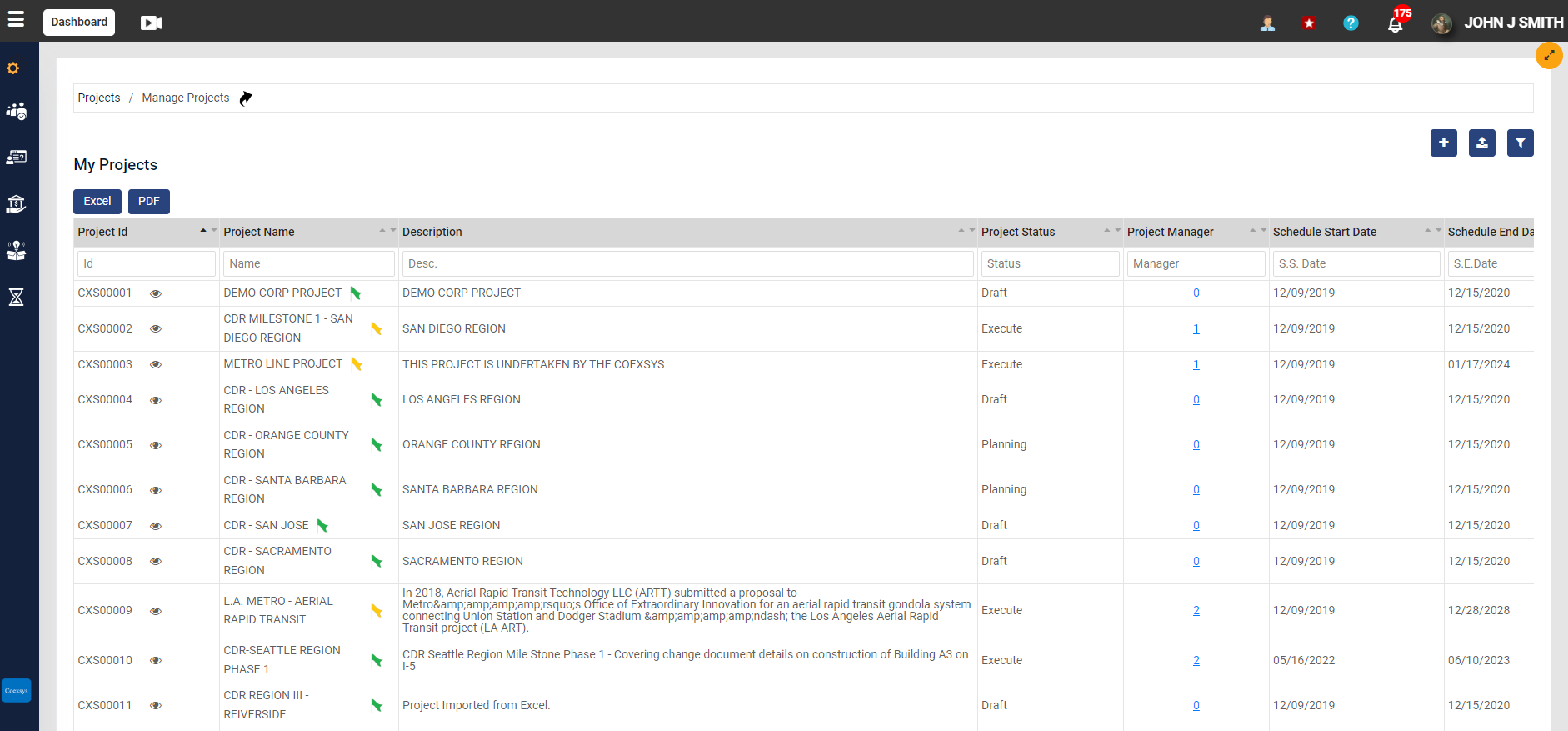Click the add new project plus button
The width and height of the screenshot is (1568, 731).
(x=1443, y=143)
